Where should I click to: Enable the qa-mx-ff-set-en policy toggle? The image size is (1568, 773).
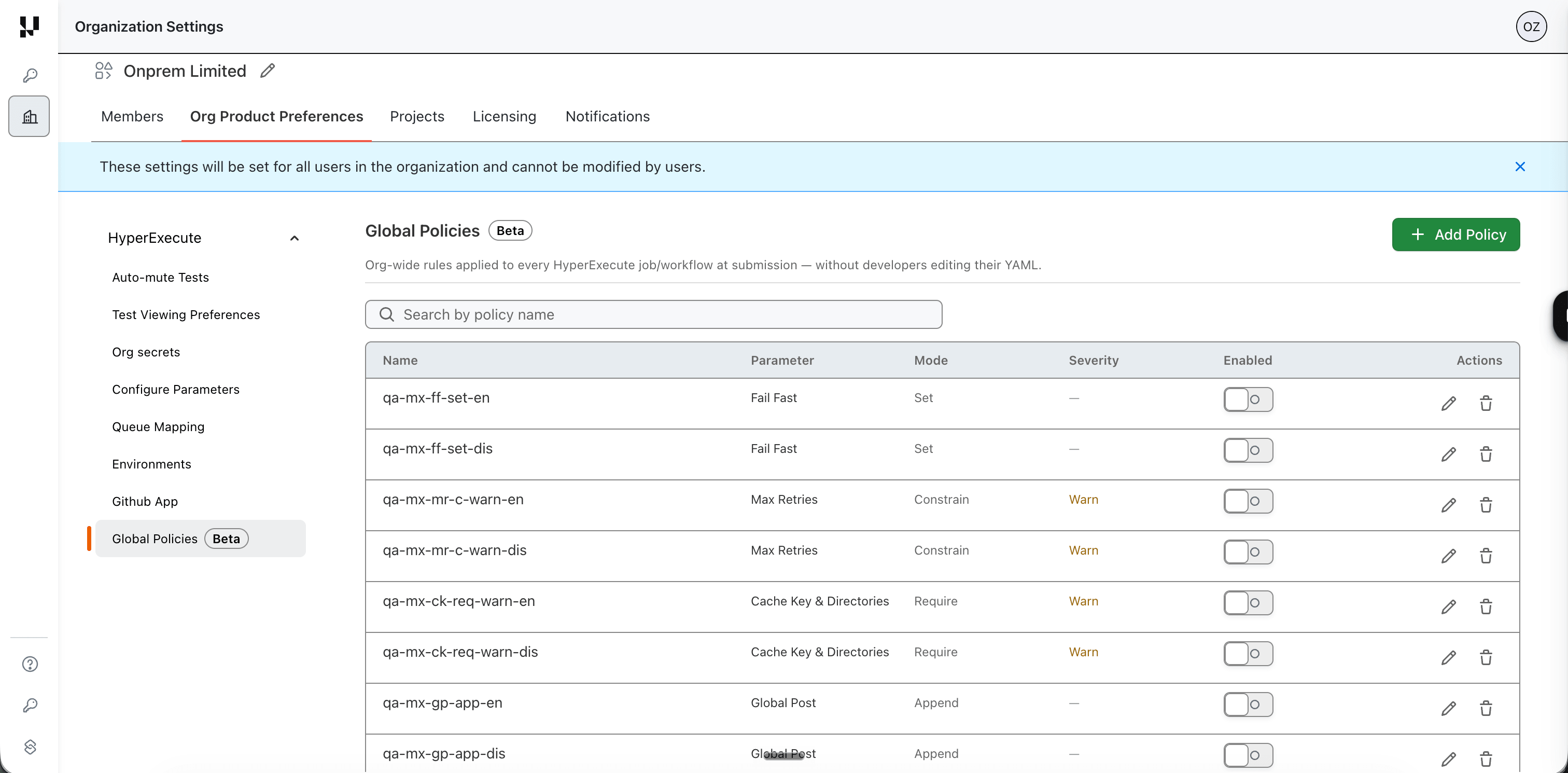pyautogui.click(x=1248, y=399)
